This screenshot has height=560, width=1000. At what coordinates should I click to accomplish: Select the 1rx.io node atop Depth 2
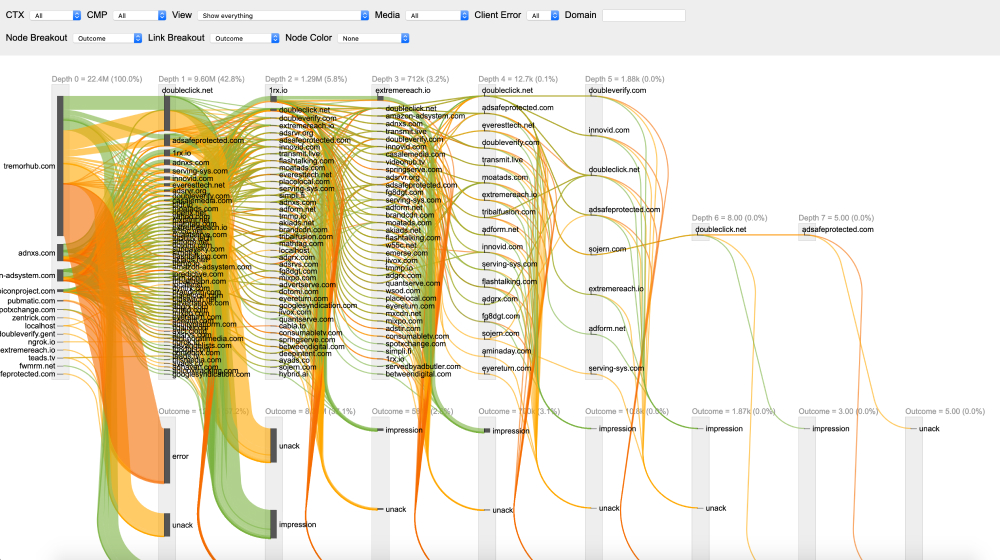click(x=278, y=90)
